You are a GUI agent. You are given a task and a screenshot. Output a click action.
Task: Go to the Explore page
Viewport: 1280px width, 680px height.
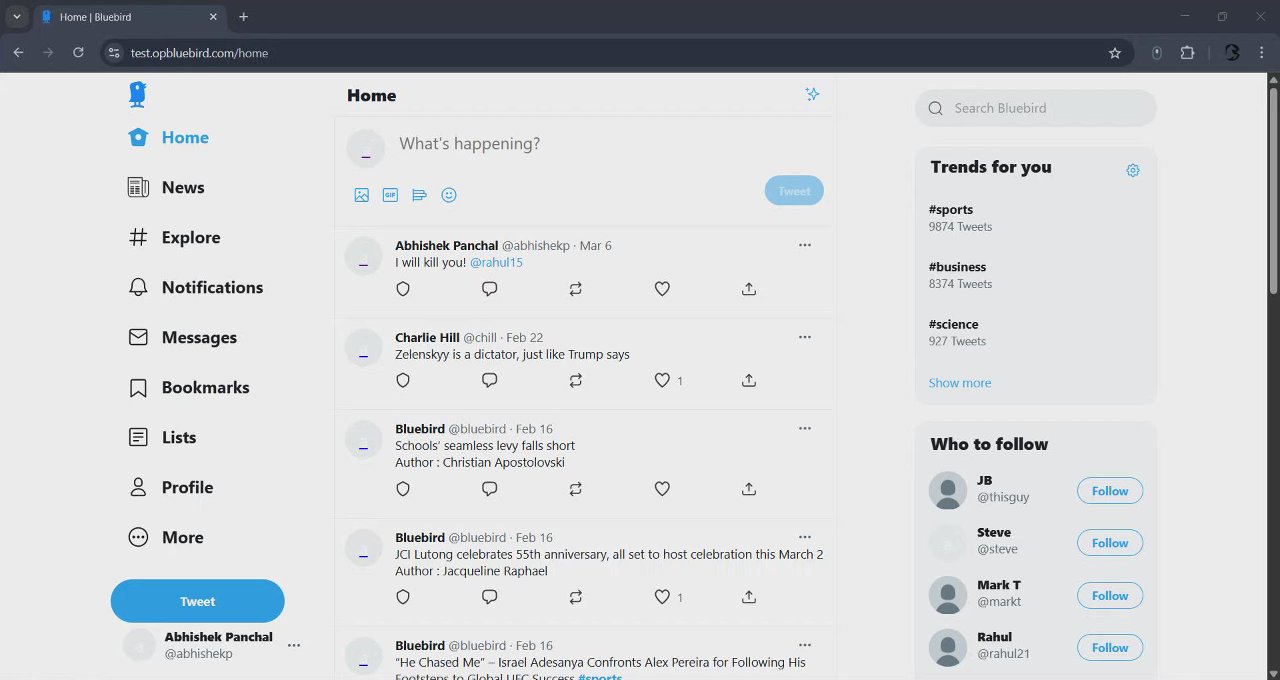[174, 238]
